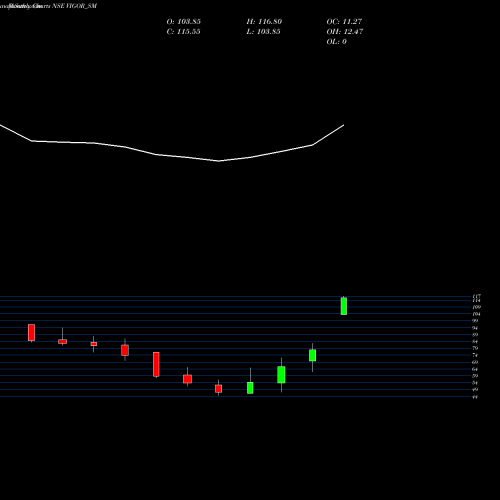Select the lowest green candle near 49
Screen dimensions: 500x500
[x=250, y=388]
